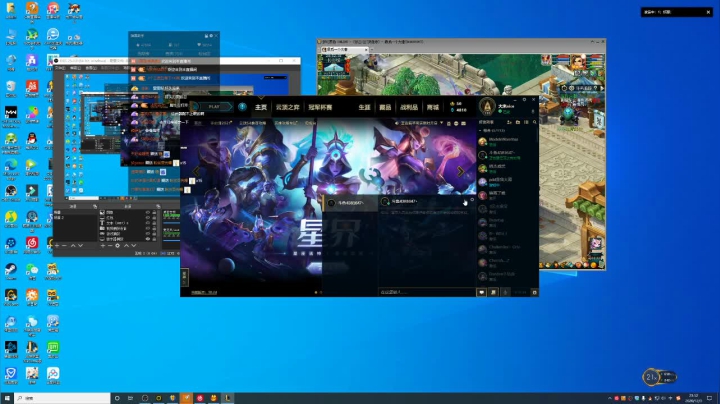Move OBS scene up with arrow icon
Viewport: 720px width, 404px height.
tap(73, 246)
